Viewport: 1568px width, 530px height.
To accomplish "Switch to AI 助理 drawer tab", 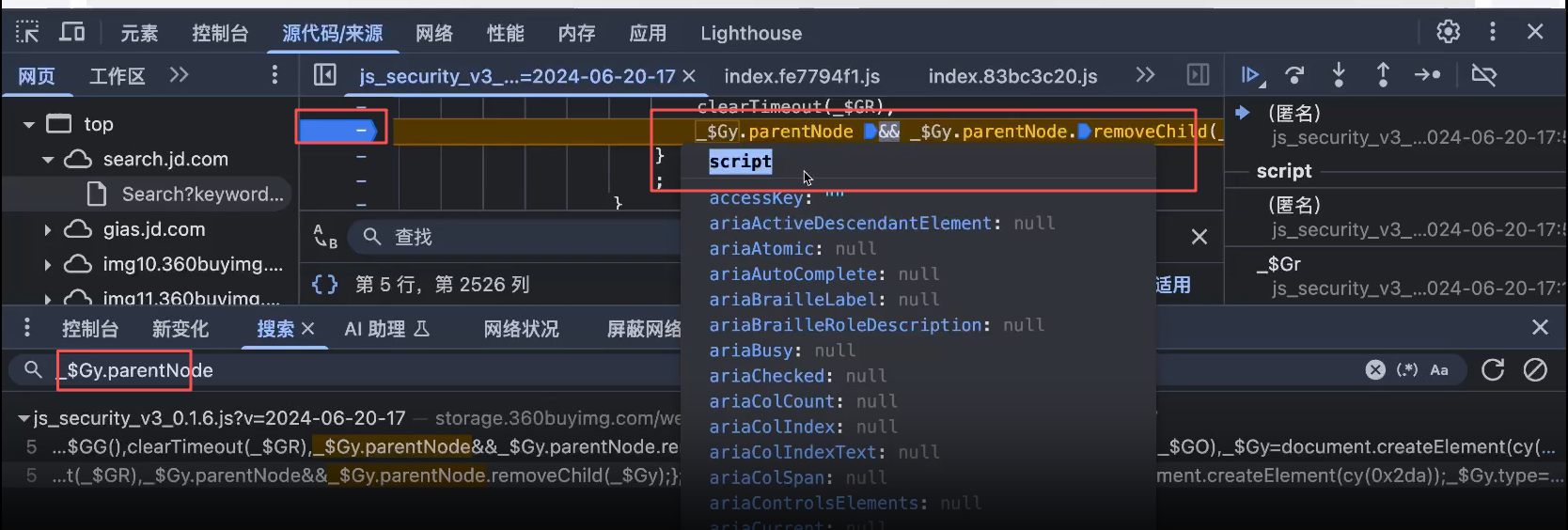I will [386, 329].
